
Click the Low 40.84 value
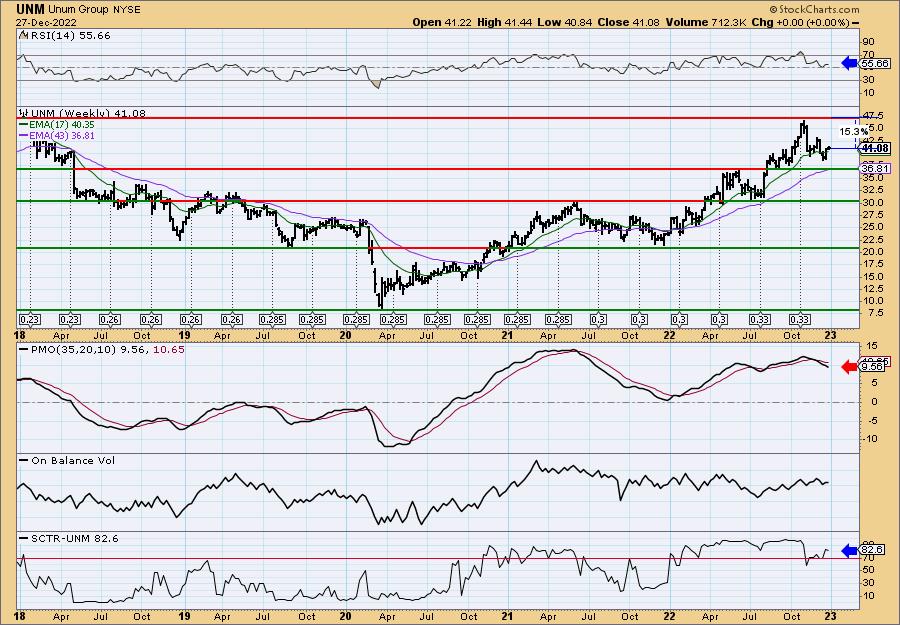click(x=565, y=22)
